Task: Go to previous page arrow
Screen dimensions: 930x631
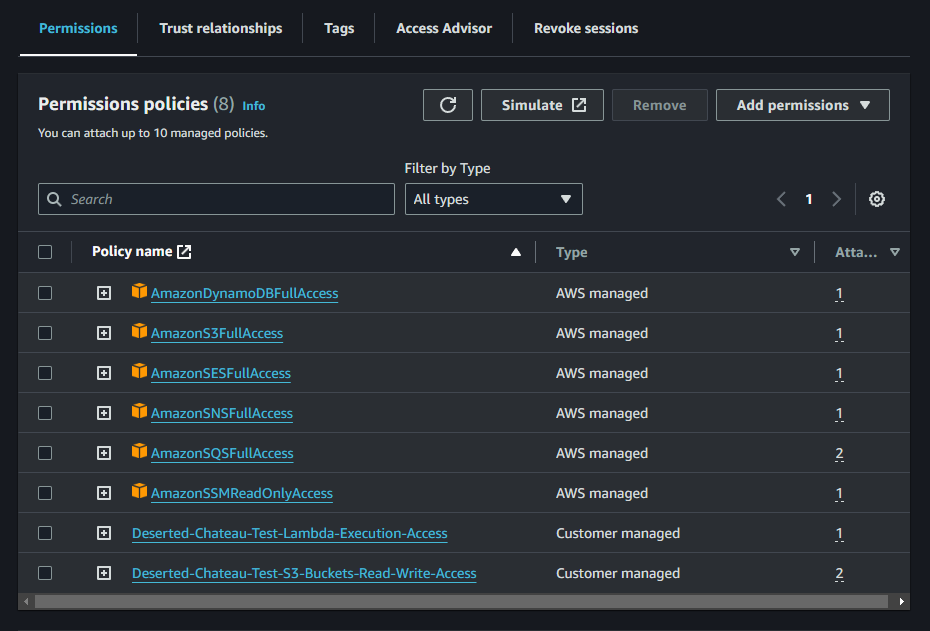Action: pyautogui.click(x=782, y=199)
